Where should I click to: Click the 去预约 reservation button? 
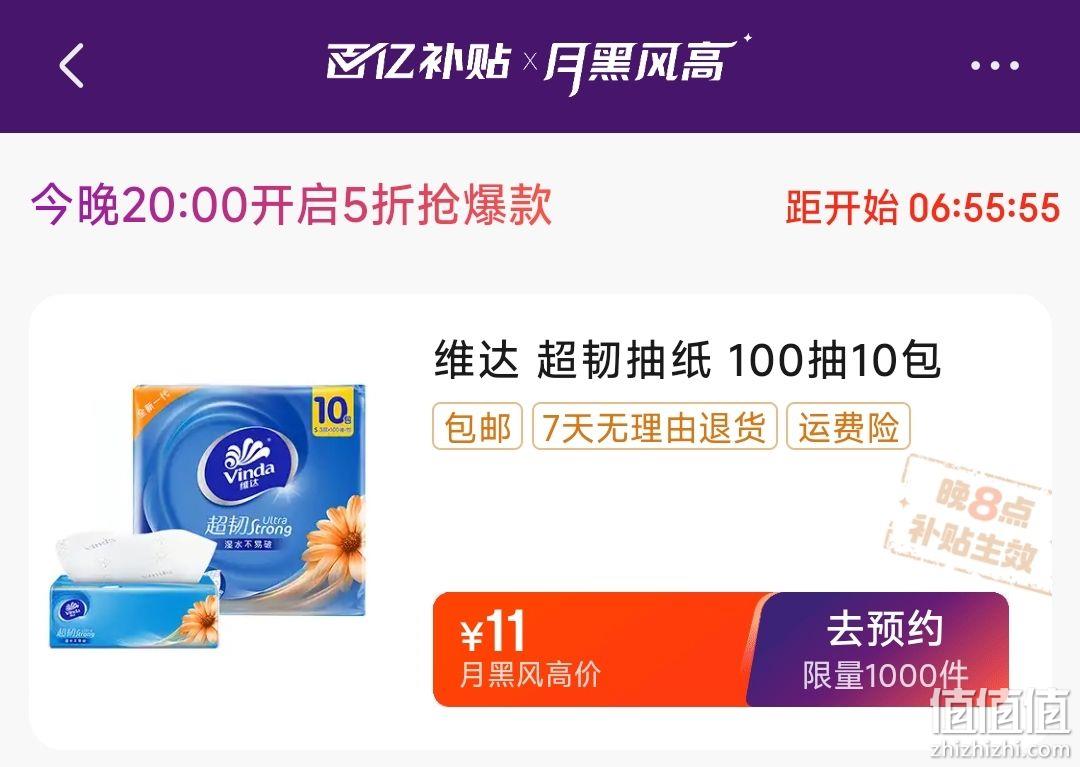coord(880,649)
